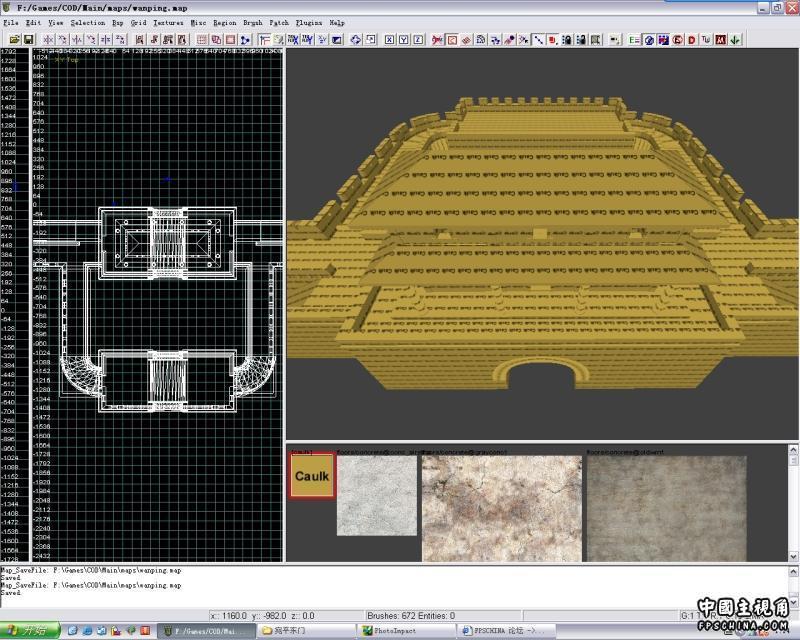
Task: Open the 宛平东门 folder taskbar button
Action: click(307, 631)
